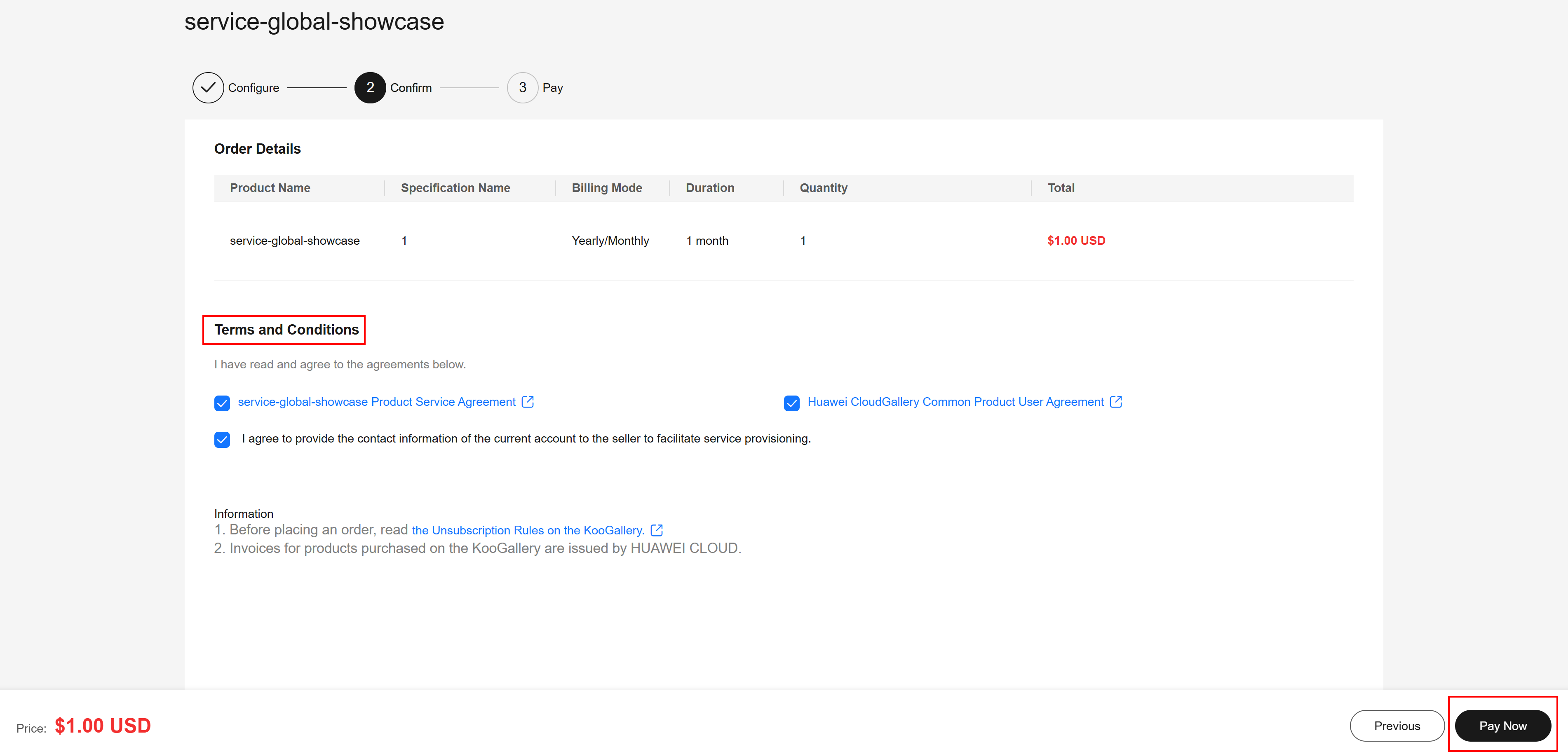Screen dimensions: 1568x754
Task: Select the Configure step label
Action: (x=254, y=88)
